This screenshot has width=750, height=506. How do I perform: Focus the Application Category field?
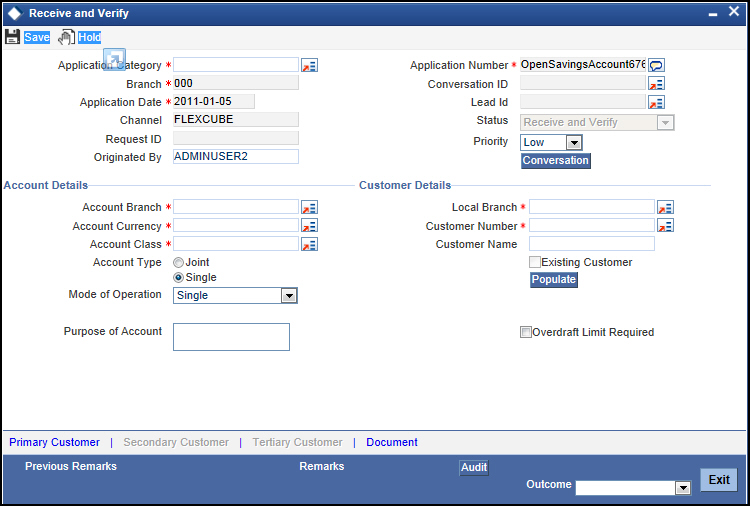tap(236, 65)
